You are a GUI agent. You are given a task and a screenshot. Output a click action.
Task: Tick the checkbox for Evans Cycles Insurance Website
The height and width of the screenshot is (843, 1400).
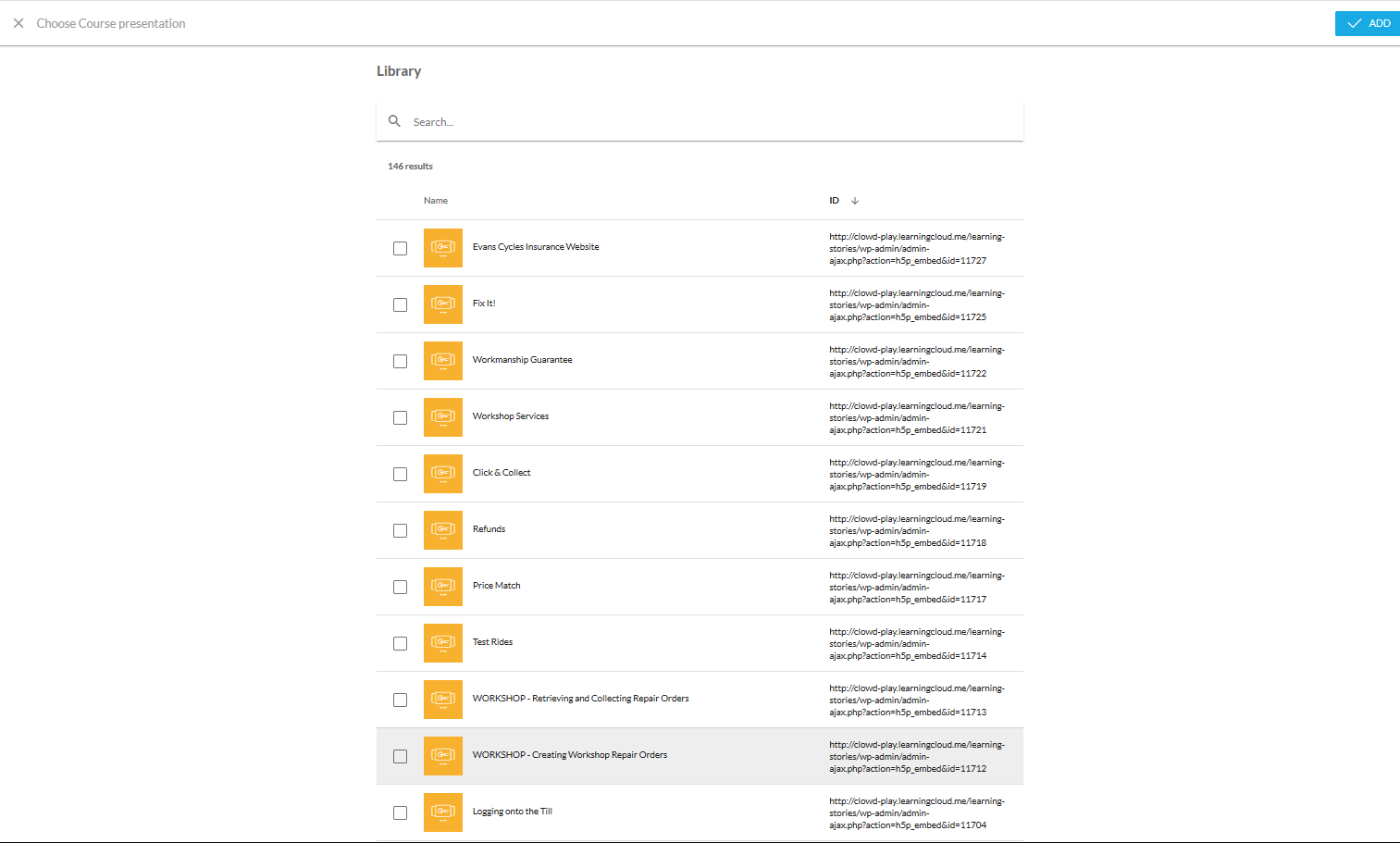coord(400,248)
